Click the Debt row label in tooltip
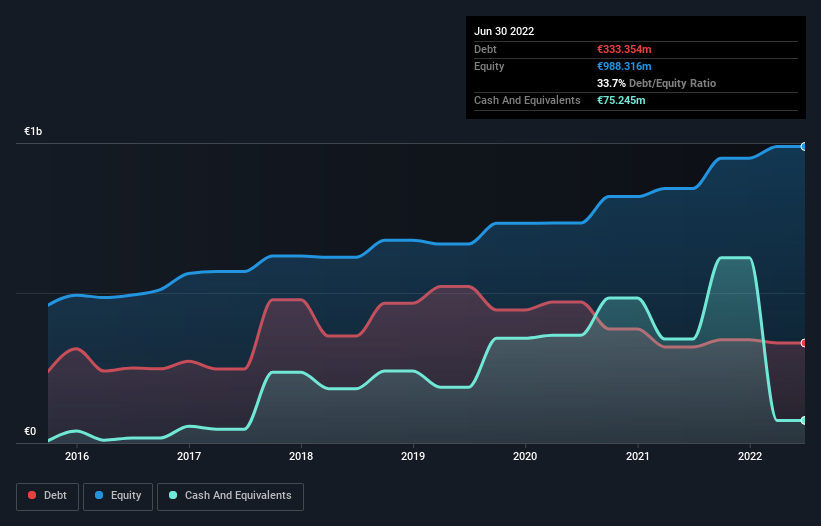 (485, 49)
